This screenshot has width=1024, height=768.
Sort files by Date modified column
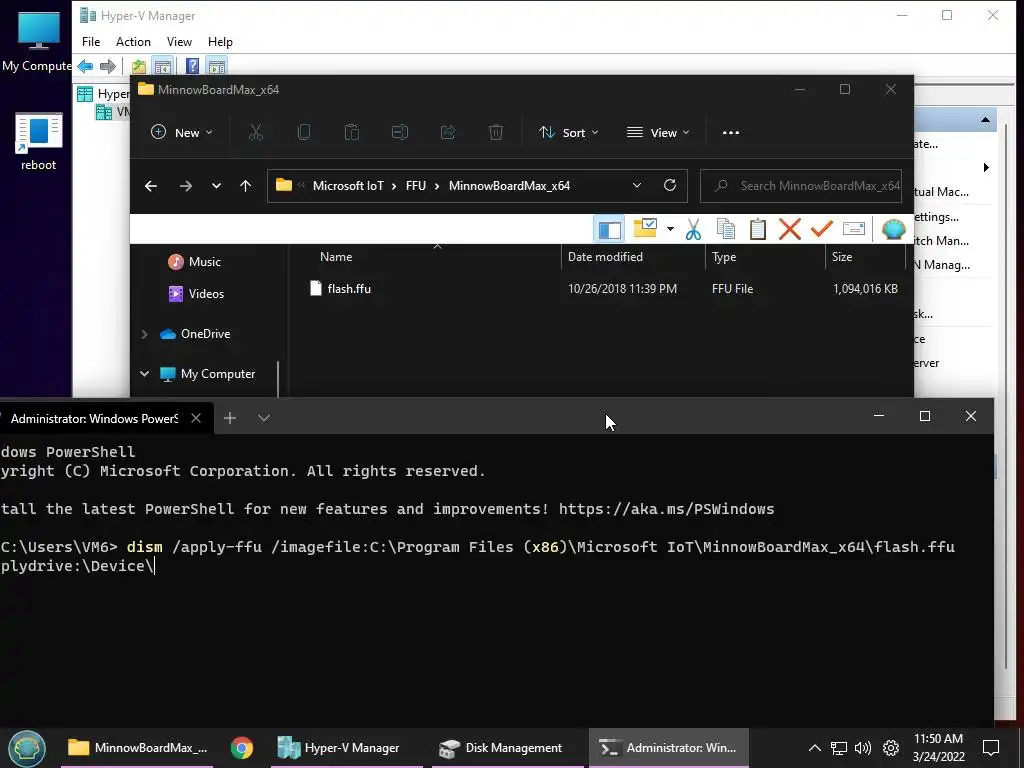pos(605,257)
